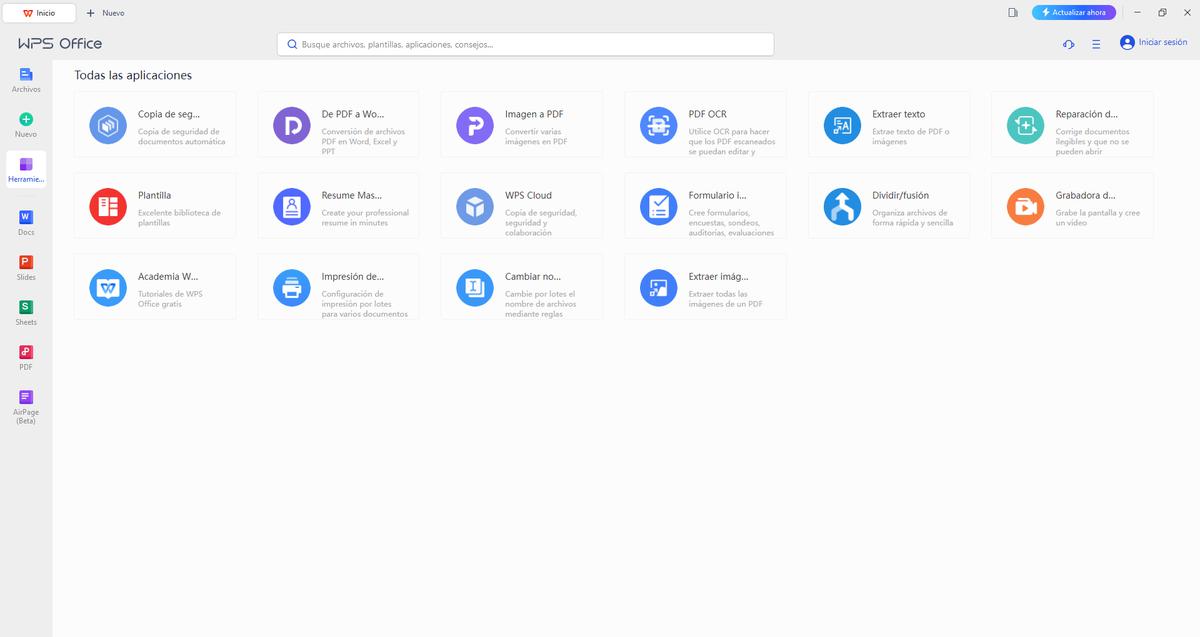Open the headset support icon
Viewport: 1200px width, 637px height.
(x=1068, y=44)
